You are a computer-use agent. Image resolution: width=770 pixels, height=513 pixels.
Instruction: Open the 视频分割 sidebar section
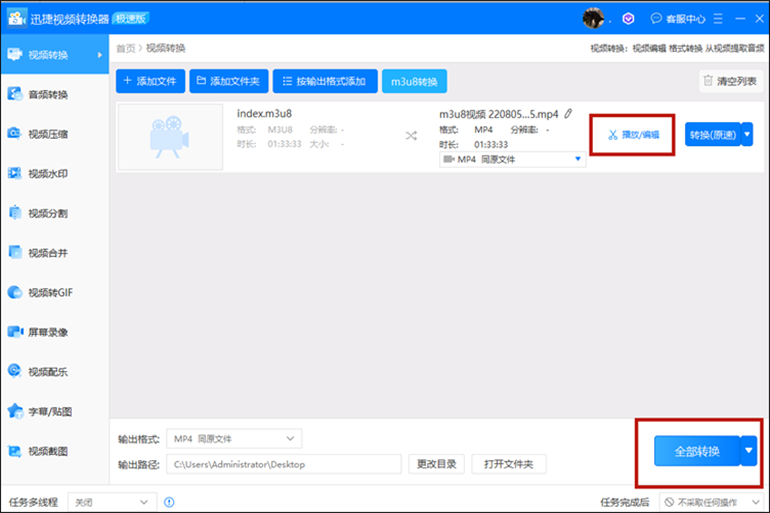click(54, 213)
